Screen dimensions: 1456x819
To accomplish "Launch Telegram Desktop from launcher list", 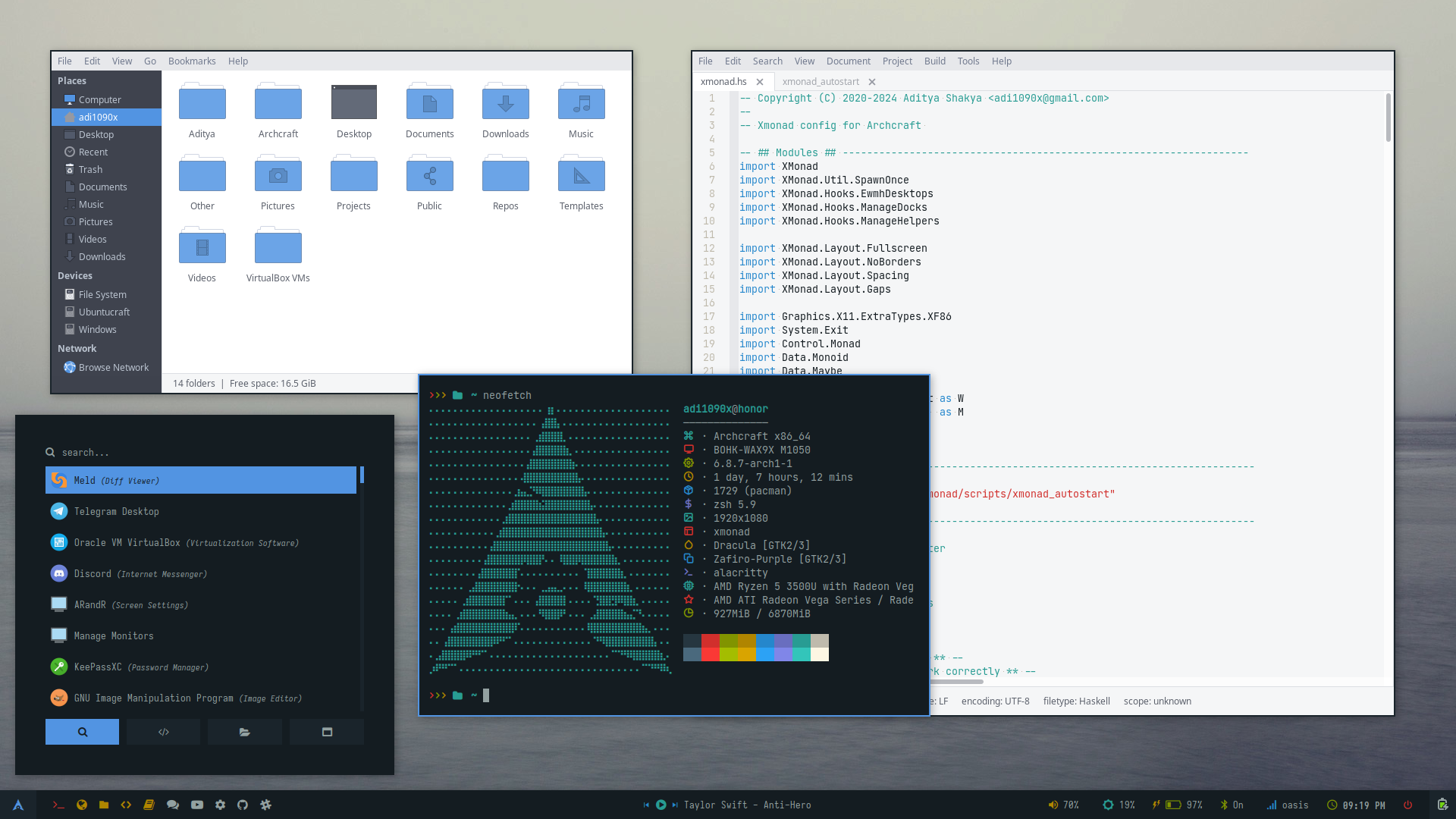I will pos(116,511).
